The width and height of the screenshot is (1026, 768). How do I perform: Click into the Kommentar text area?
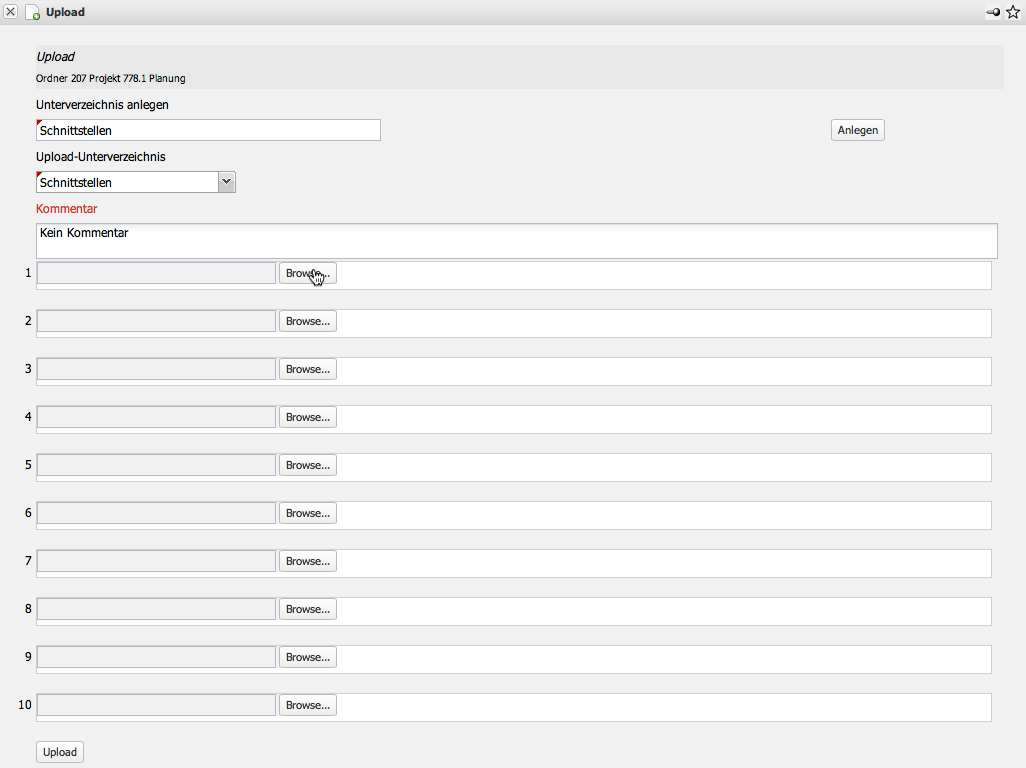[516, 241]
